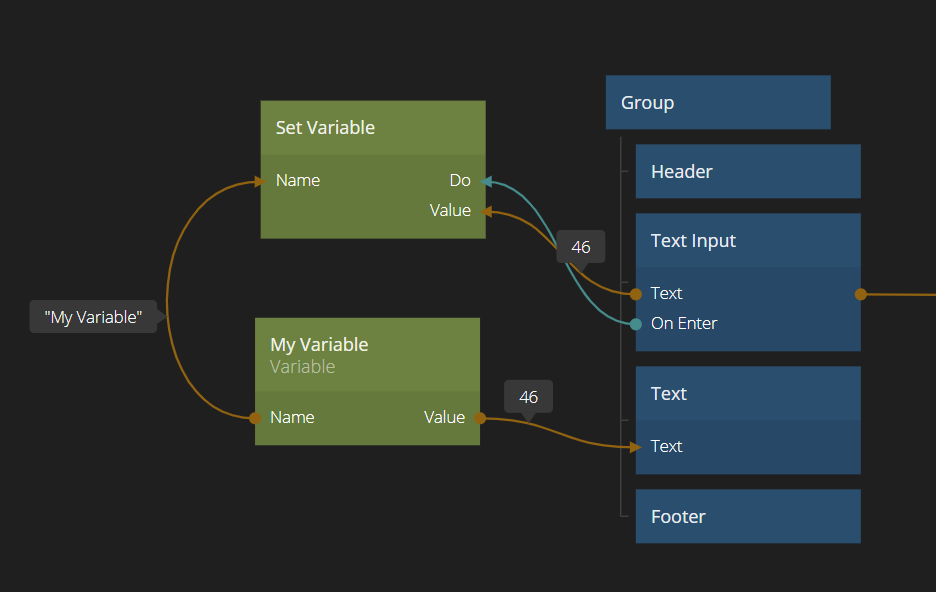Click the On Enter port dot
Viewport: 936px width, 592px height.
636,324
